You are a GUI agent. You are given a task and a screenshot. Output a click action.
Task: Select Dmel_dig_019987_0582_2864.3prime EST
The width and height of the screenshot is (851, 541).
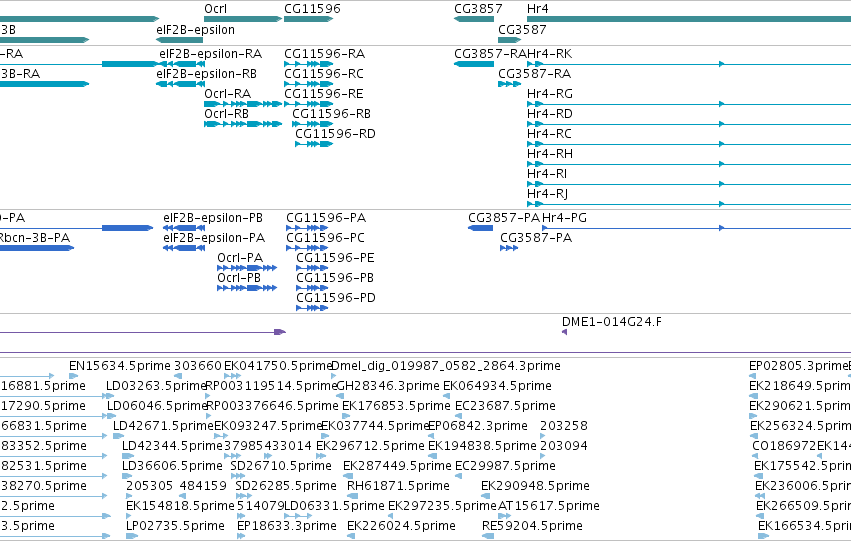(333, 376)
